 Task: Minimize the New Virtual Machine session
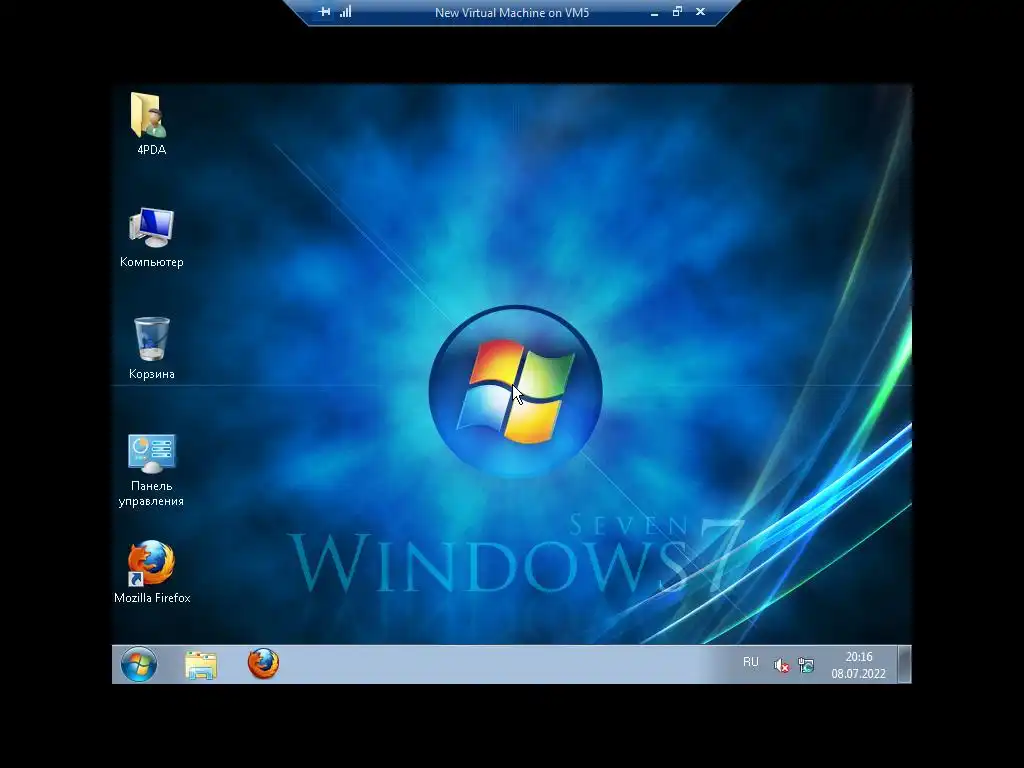[654, 12]
